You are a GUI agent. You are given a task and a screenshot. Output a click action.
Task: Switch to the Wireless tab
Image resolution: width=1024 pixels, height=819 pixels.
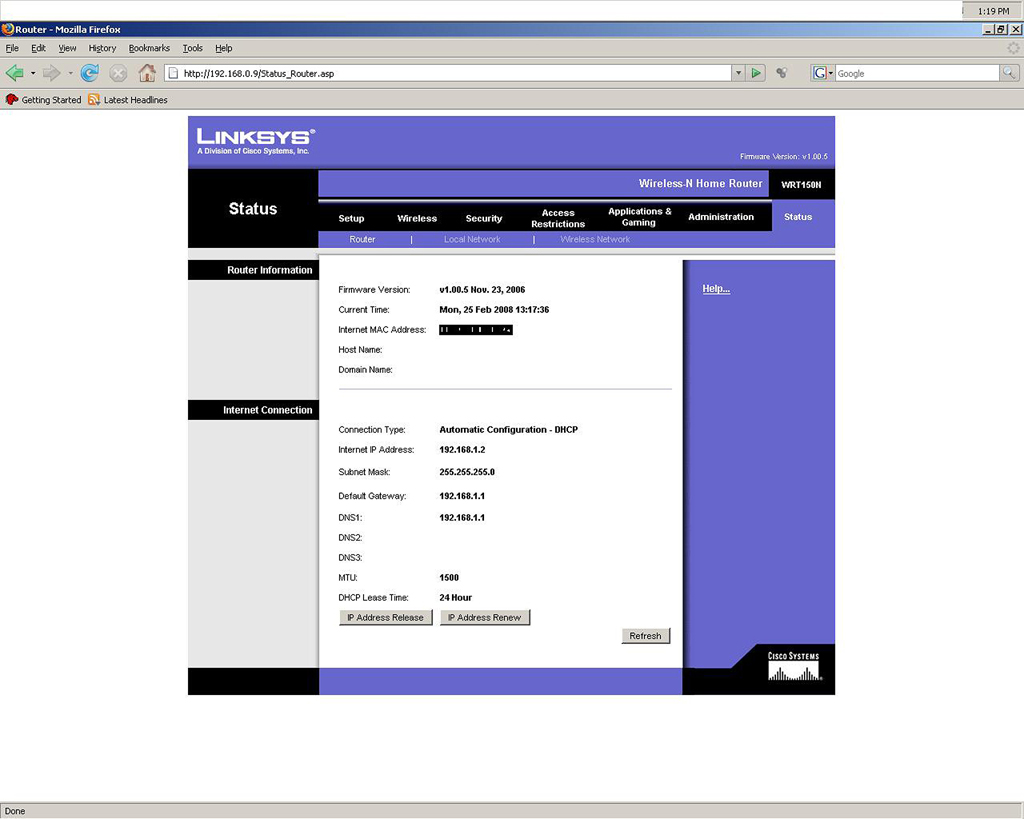(x=417, y=218)
